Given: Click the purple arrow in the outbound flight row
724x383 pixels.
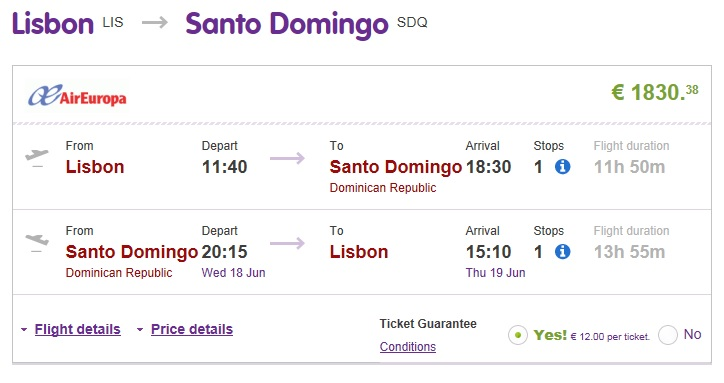Looking at the screenshot, I should point(287,158).
